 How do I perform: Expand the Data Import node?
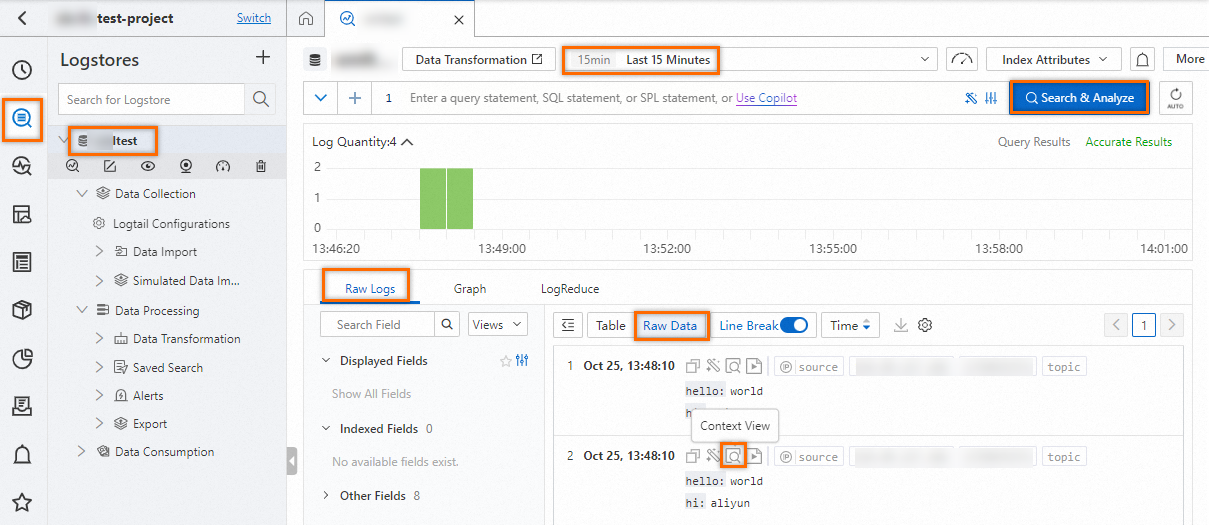tap(100, 252)
